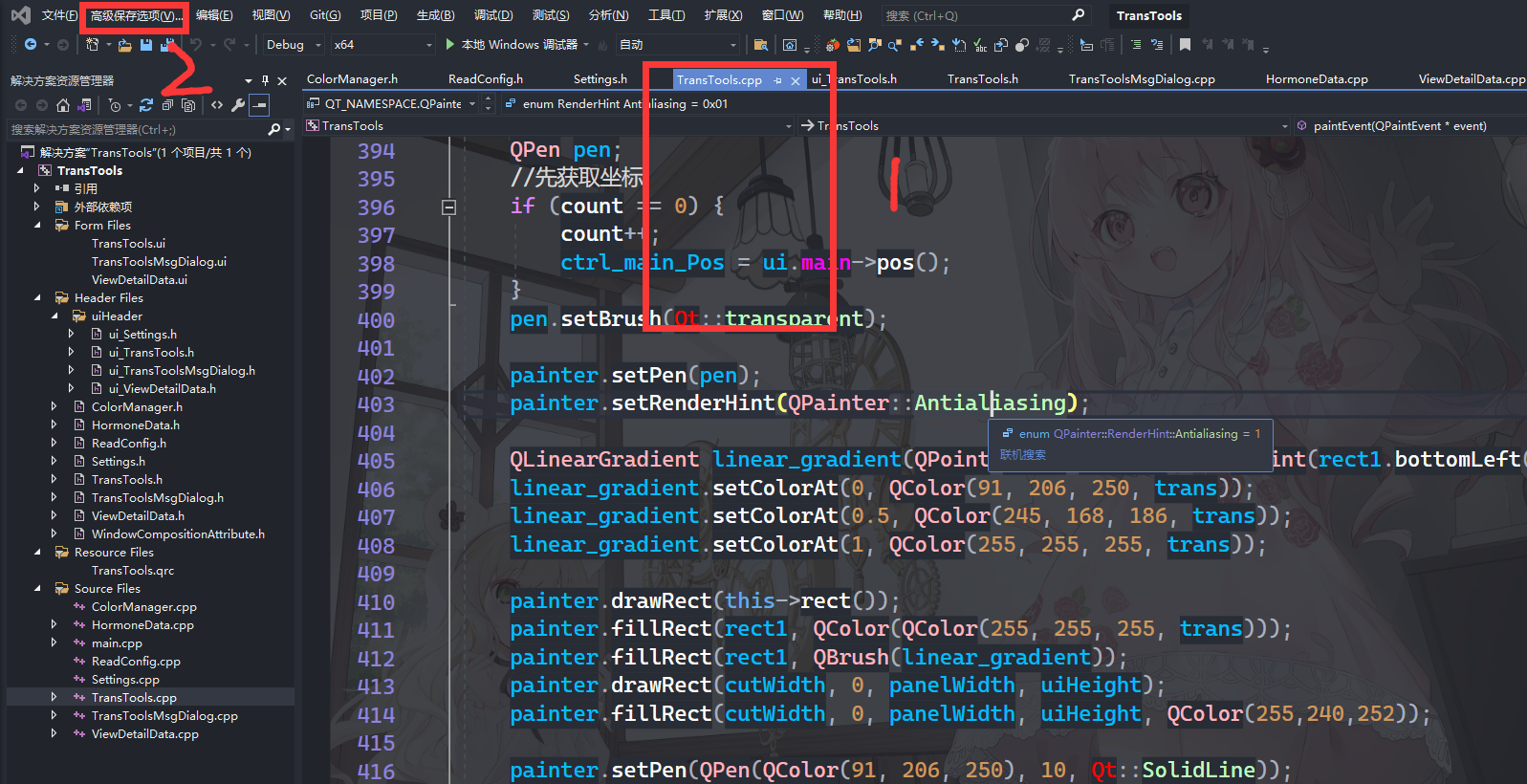Click the Sync refresh icon in Solution Explorer
This screenshot has height=784, width=1527.
pos(145,105)
